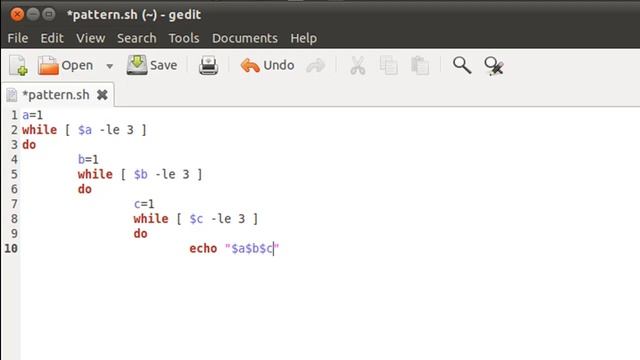Expand the Open recent files dropdown arrow

click(109, 66)
